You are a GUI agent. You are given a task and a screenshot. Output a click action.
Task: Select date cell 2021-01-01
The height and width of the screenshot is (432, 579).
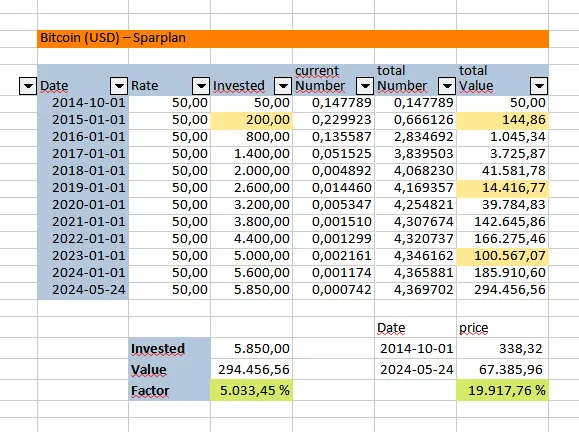coord(83,222)
